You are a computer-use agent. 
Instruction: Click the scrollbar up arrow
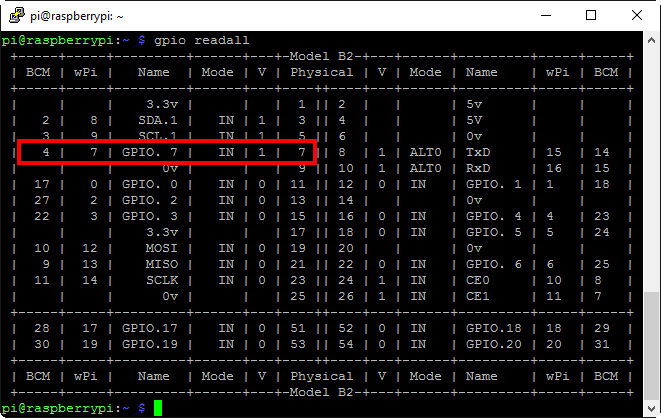[651, 40]
